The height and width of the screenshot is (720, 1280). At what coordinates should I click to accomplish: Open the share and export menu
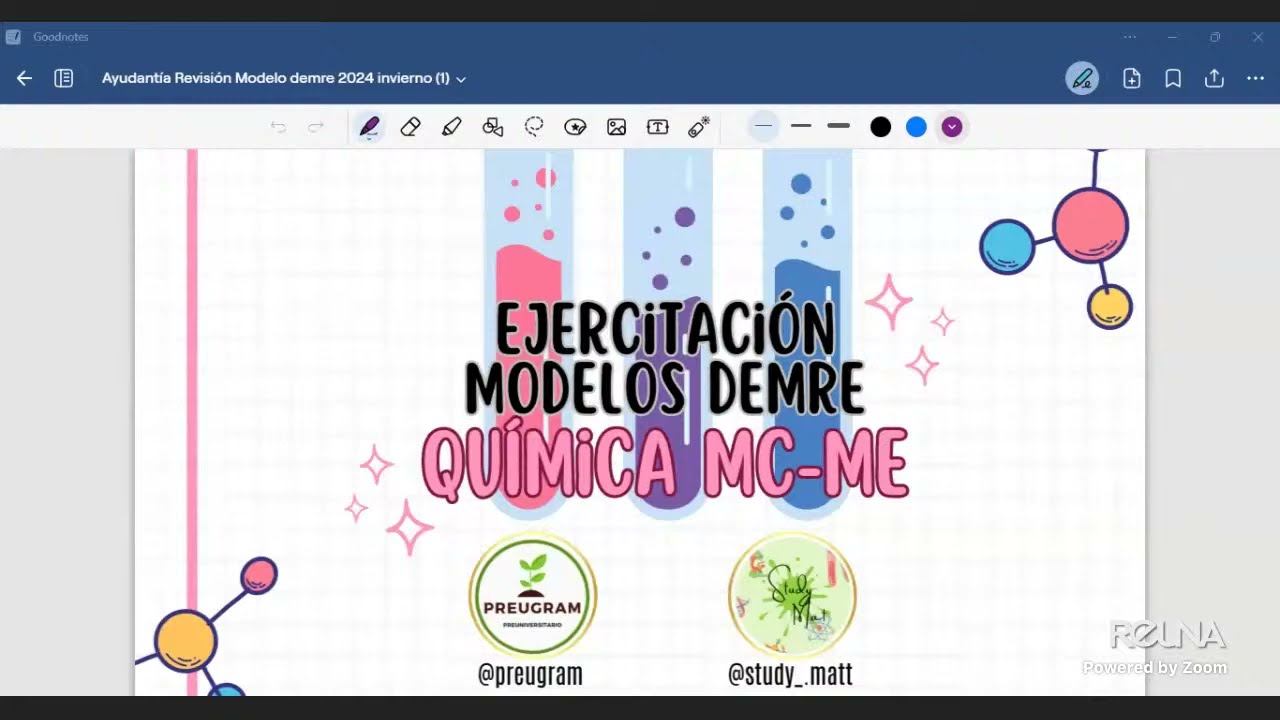coord(1214,78)
